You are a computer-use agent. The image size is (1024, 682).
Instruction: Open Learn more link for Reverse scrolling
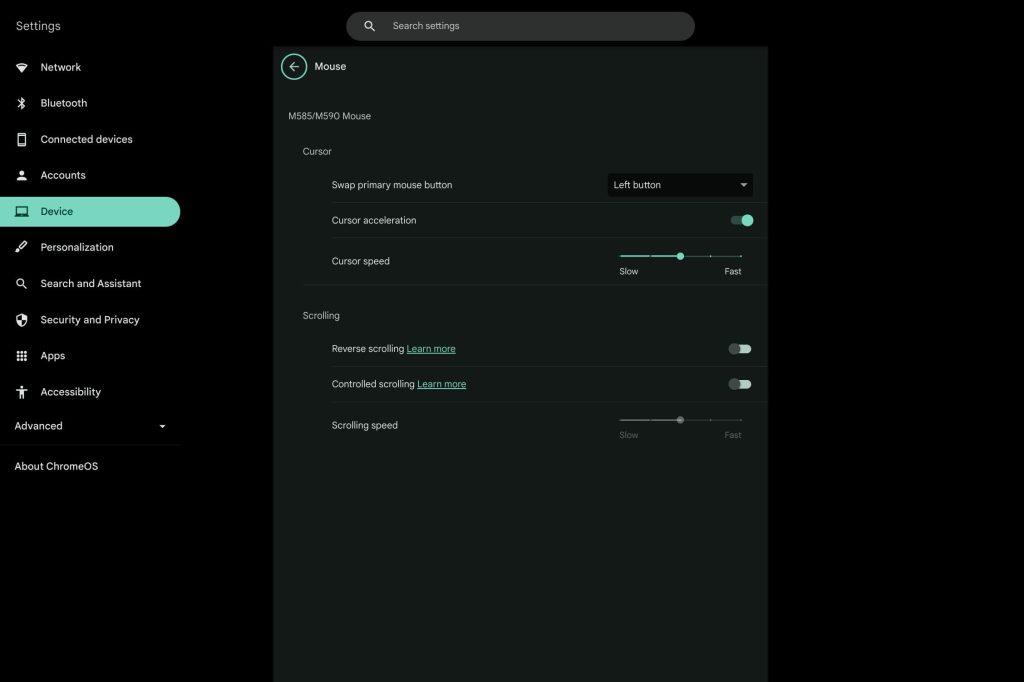(431, 349)
